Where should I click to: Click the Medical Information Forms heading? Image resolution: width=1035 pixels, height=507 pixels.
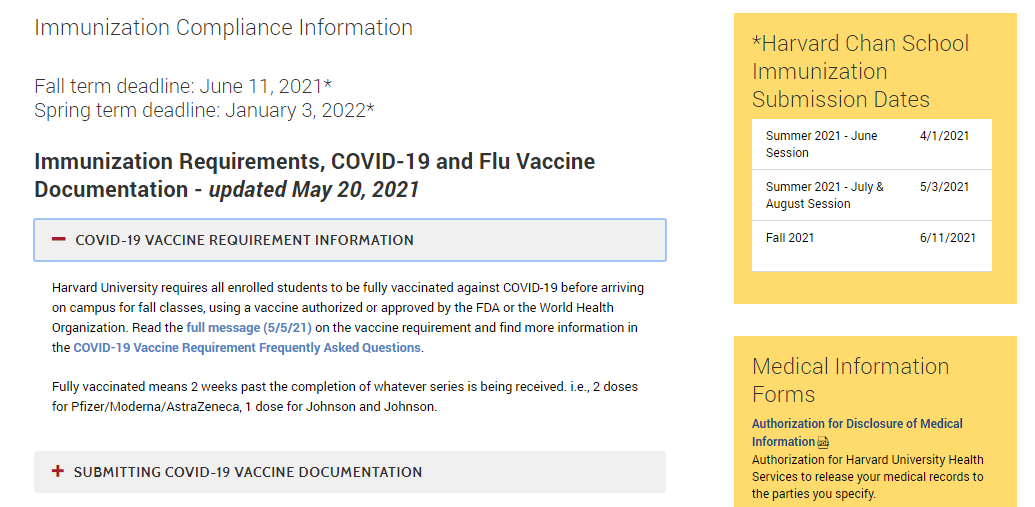tap(850, 380)
